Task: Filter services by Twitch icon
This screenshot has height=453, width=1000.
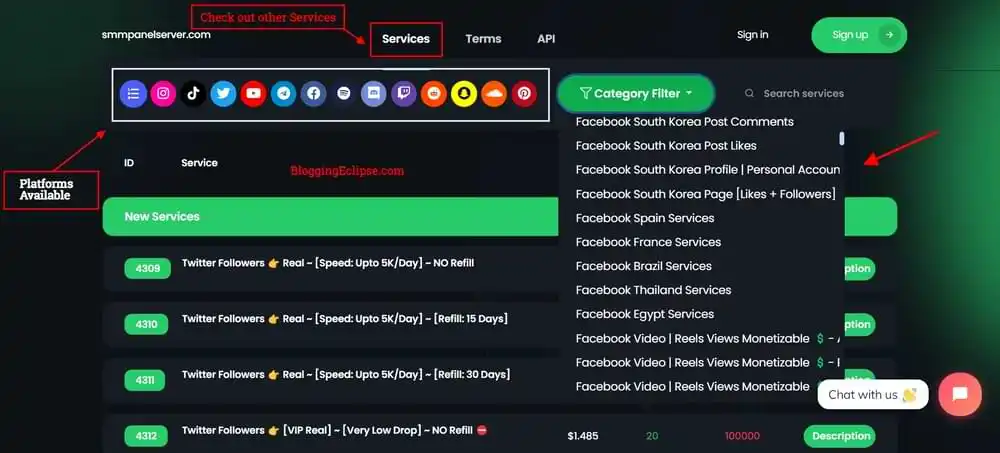Action: 404,94
